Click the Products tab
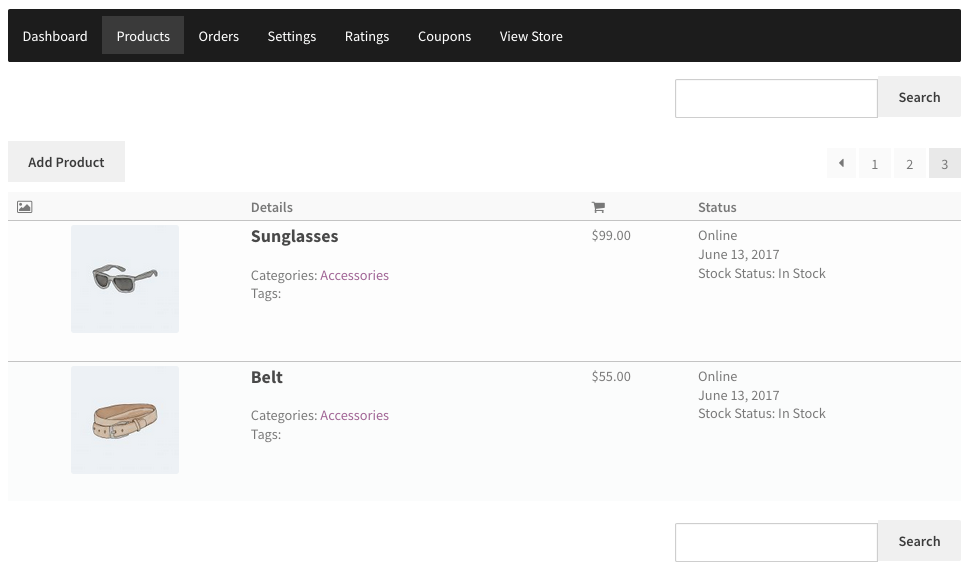 (143, 36)
